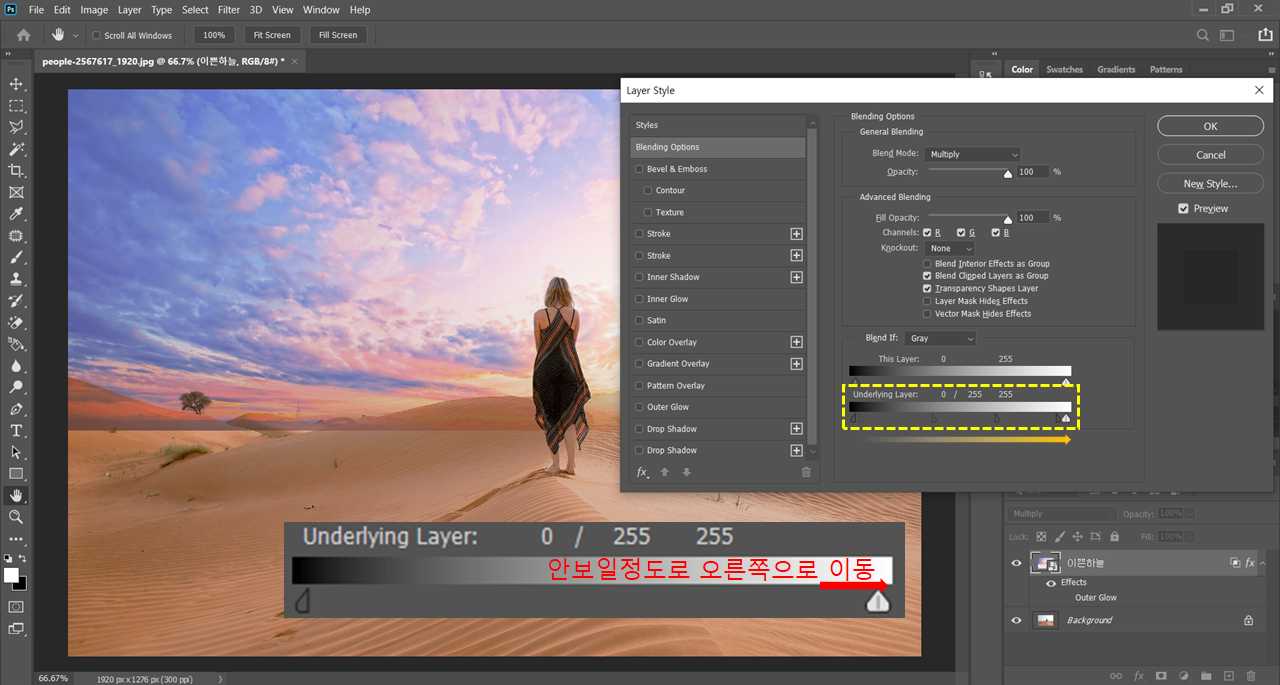Hide the Background layer eye icon
The width and height of the screenshot is (1280, 685).
tap(1017, 620)
